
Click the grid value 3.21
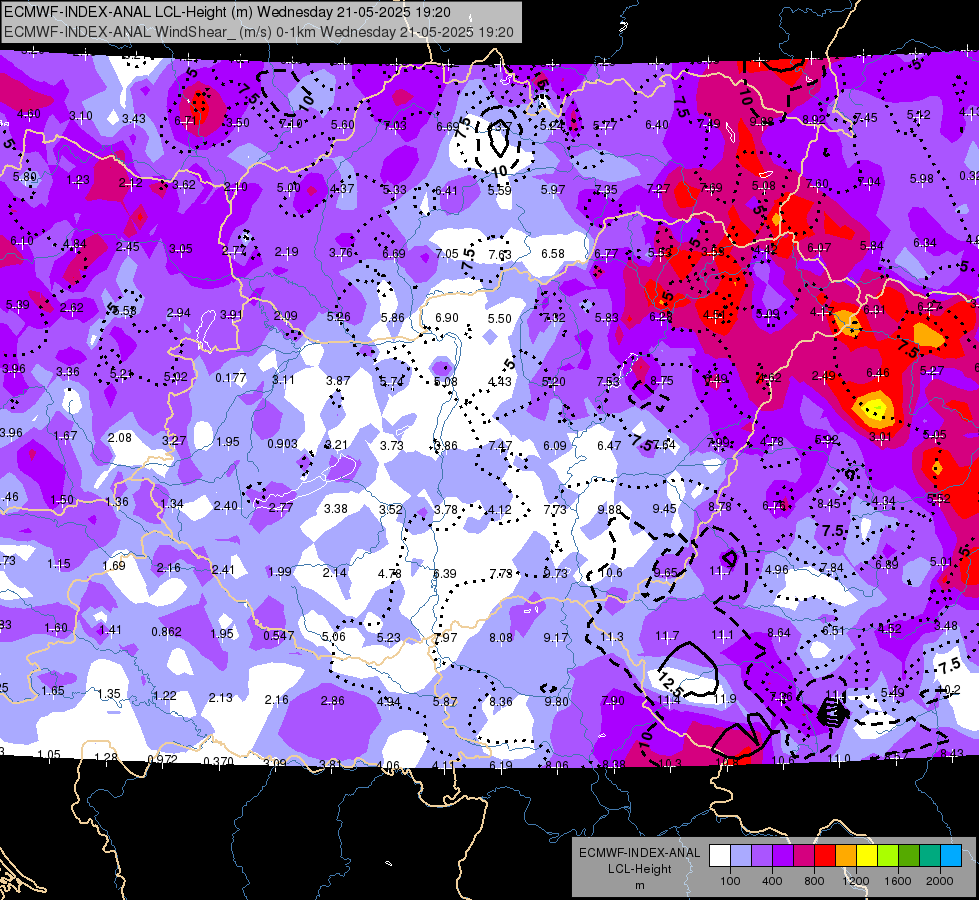pos(336,445)
